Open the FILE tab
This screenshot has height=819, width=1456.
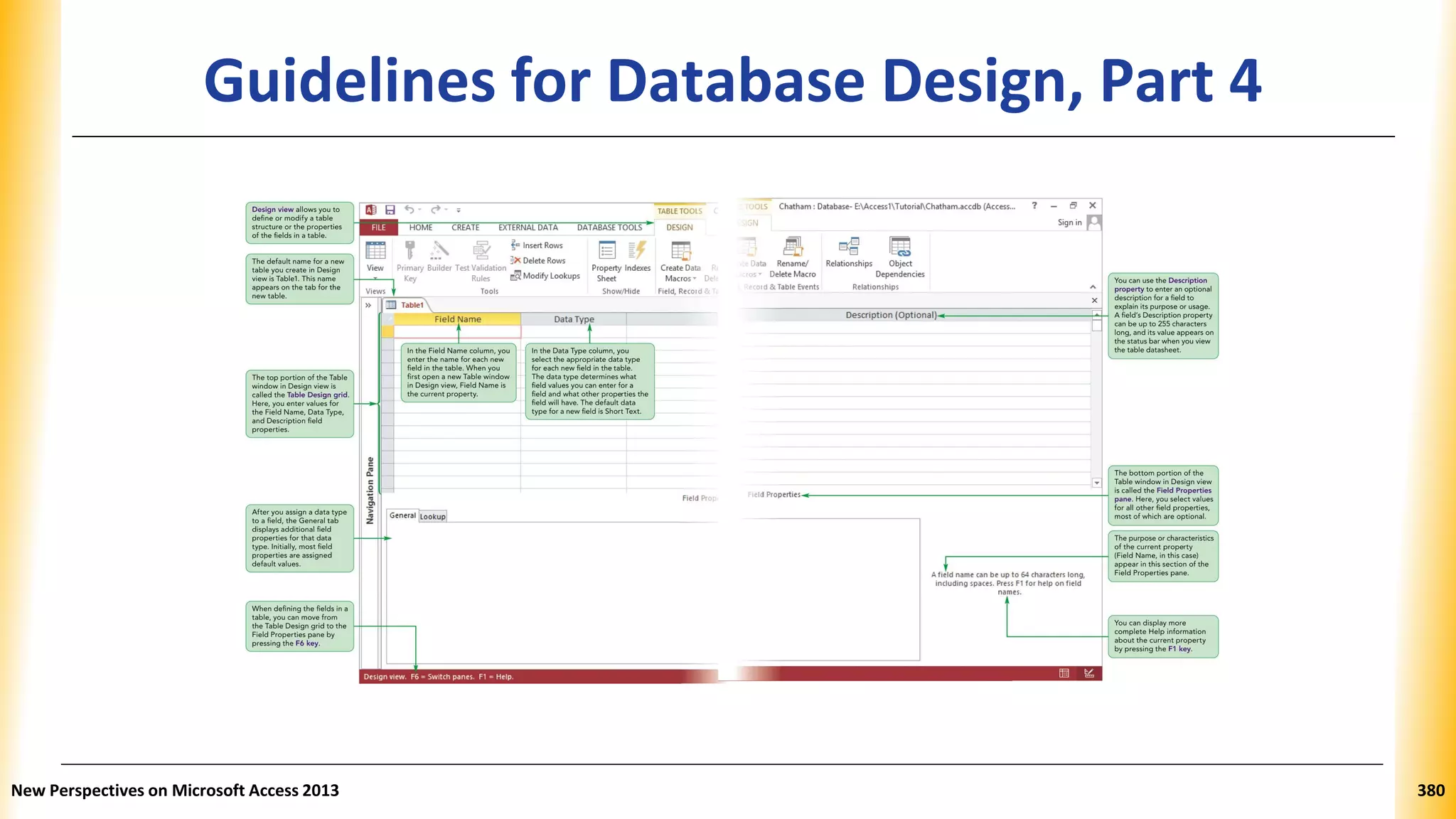(x=379, y=227)
